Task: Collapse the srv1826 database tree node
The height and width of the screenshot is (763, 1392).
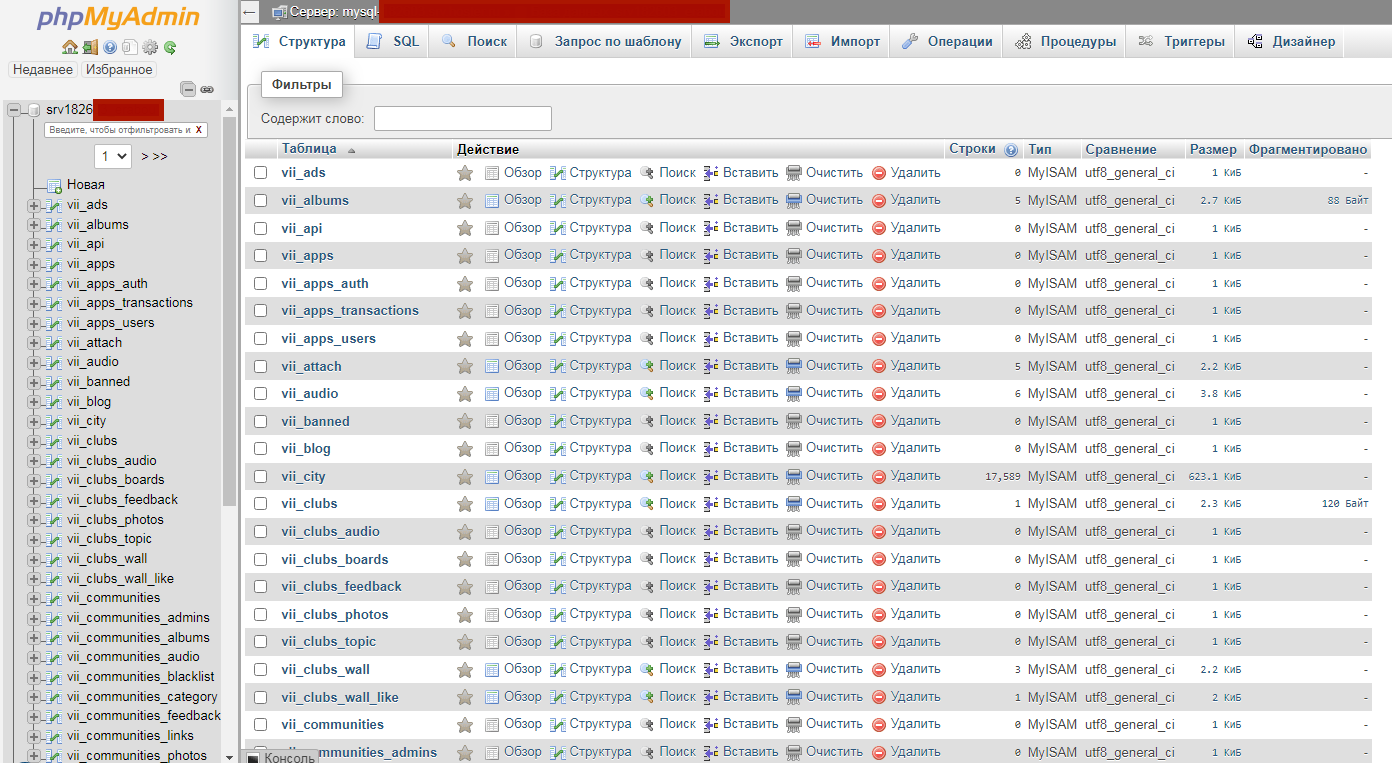Action: (14, 110)
